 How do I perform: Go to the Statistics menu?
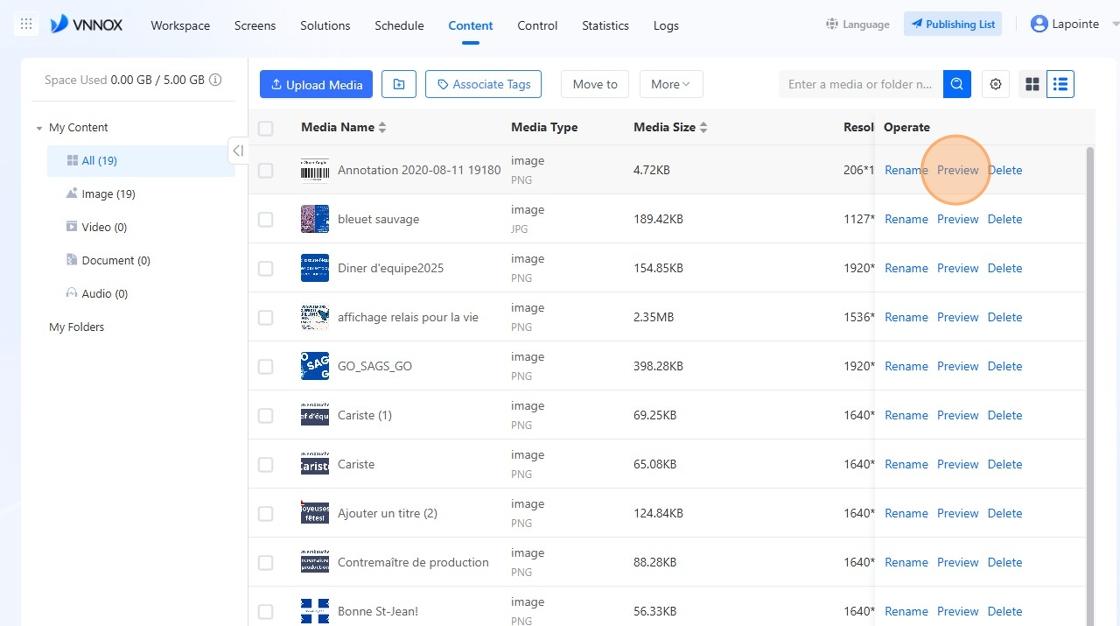[x=605, y=25]
